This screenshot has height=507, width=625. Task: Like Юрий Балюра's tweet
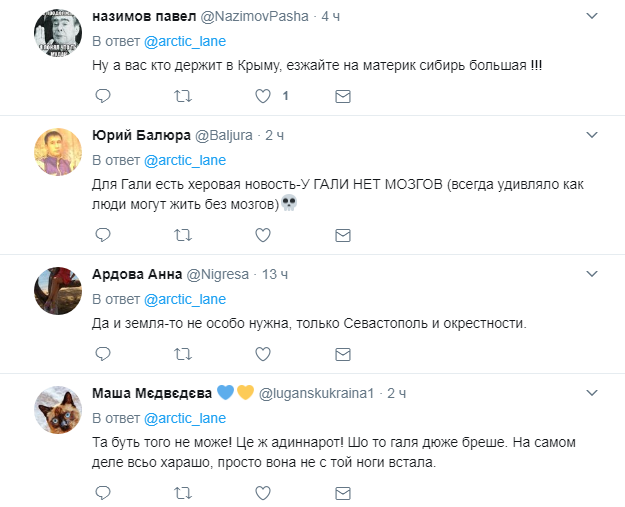pyautogui.click(x=263, y=235)
